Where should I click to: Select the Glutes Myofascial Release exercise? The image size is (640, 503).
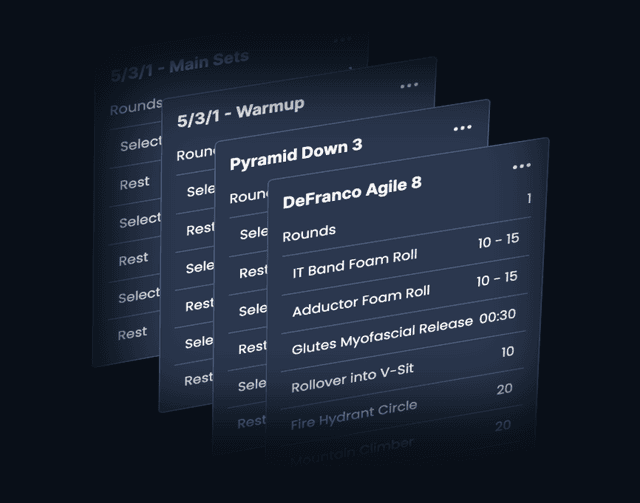(382, 335)
